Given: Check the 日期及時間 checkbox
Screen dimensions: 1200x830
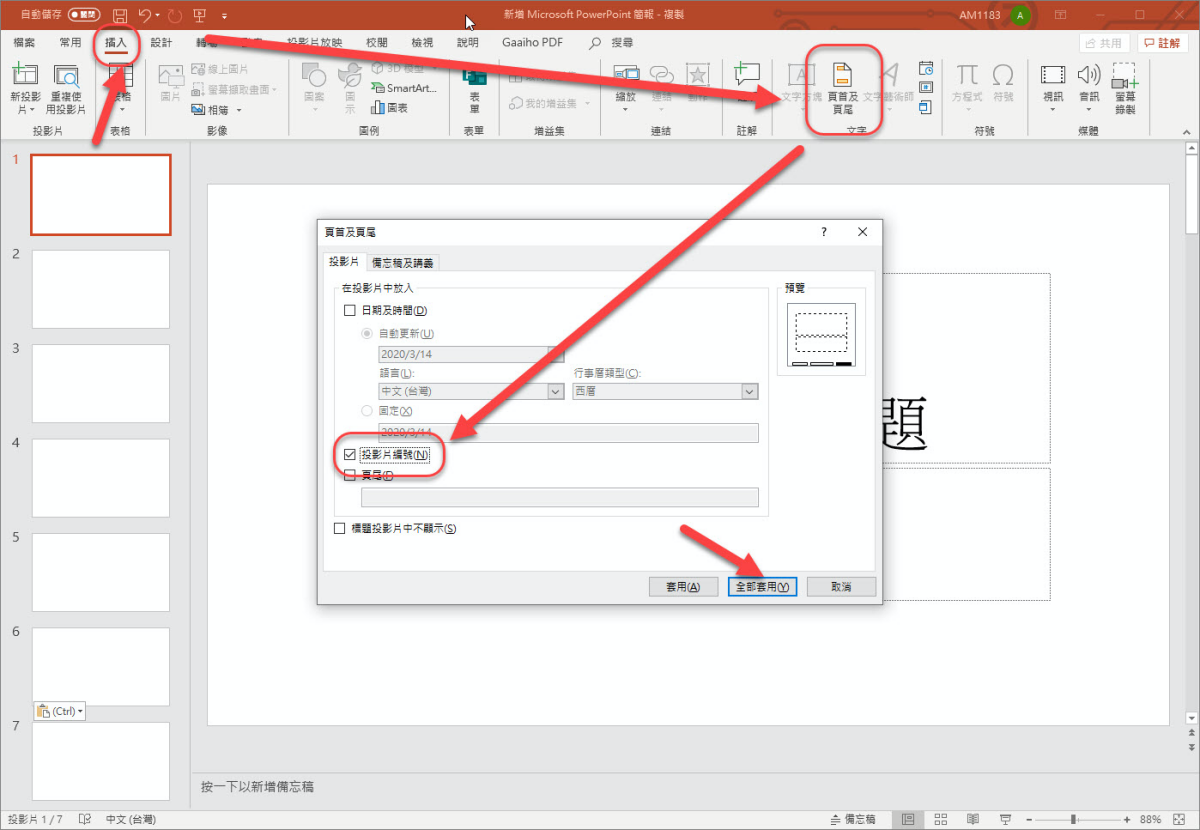Looking at the screenshot, I should coord(349,311).
